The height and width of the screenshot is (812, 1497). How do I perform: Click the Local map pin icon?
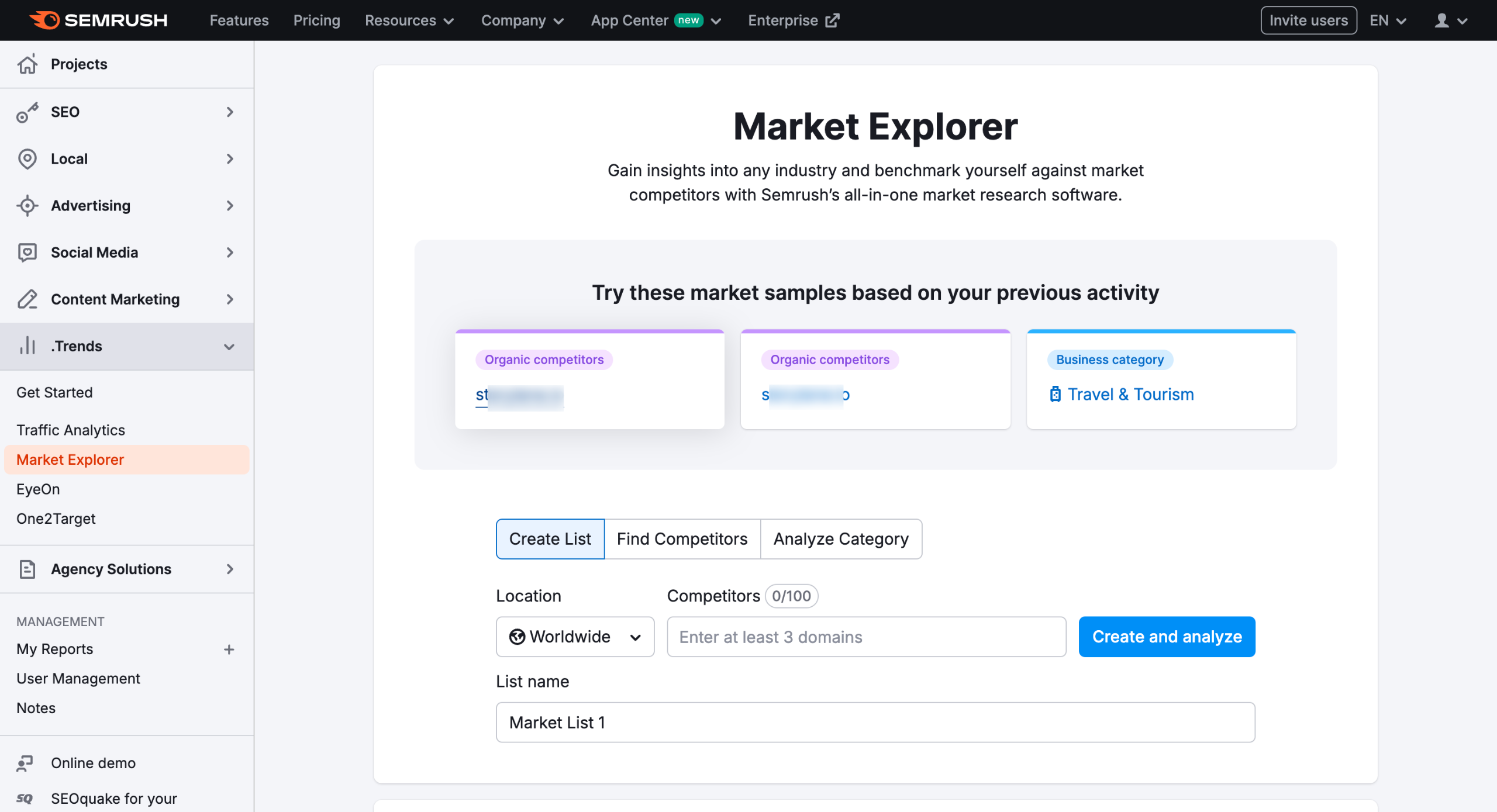click(27, 159)
